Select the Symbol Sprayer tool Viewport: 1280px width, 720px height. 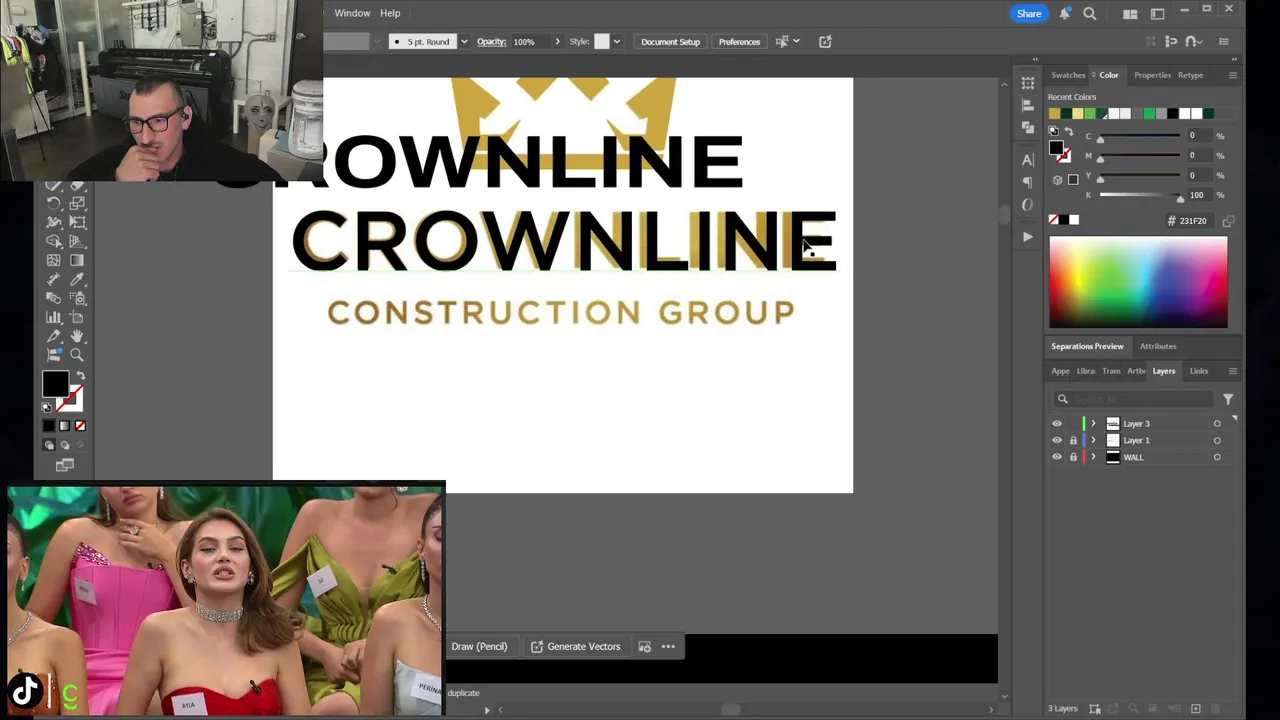[x=77, y=298]
